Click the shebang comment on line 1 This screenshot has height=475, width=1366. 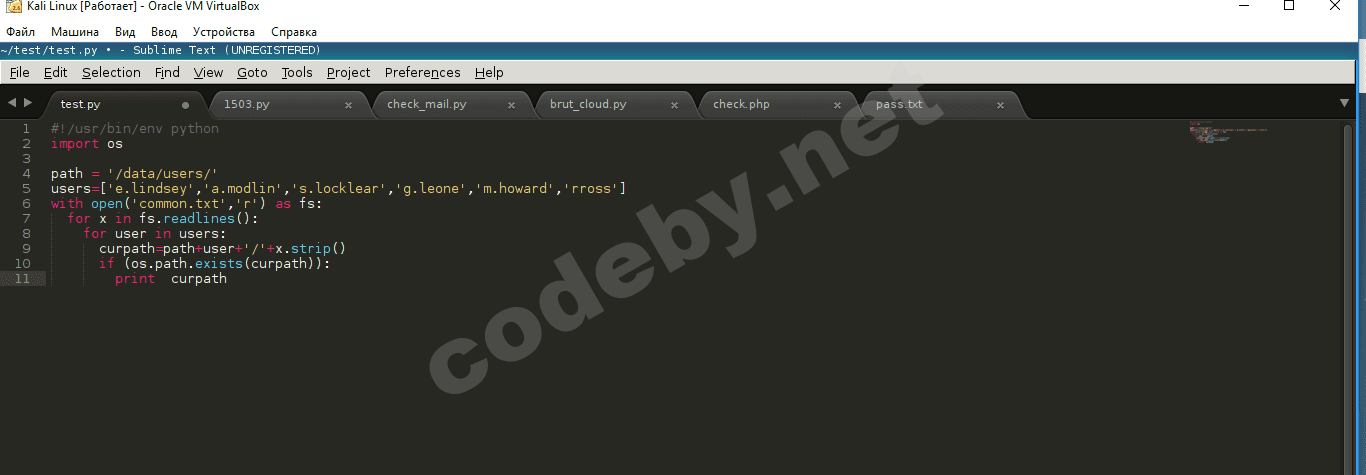[135, 128]
